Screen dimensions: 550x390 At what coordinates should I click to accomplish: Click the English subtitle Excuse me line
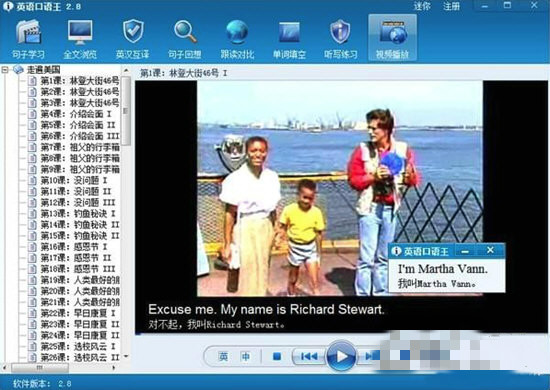point(266,309)
